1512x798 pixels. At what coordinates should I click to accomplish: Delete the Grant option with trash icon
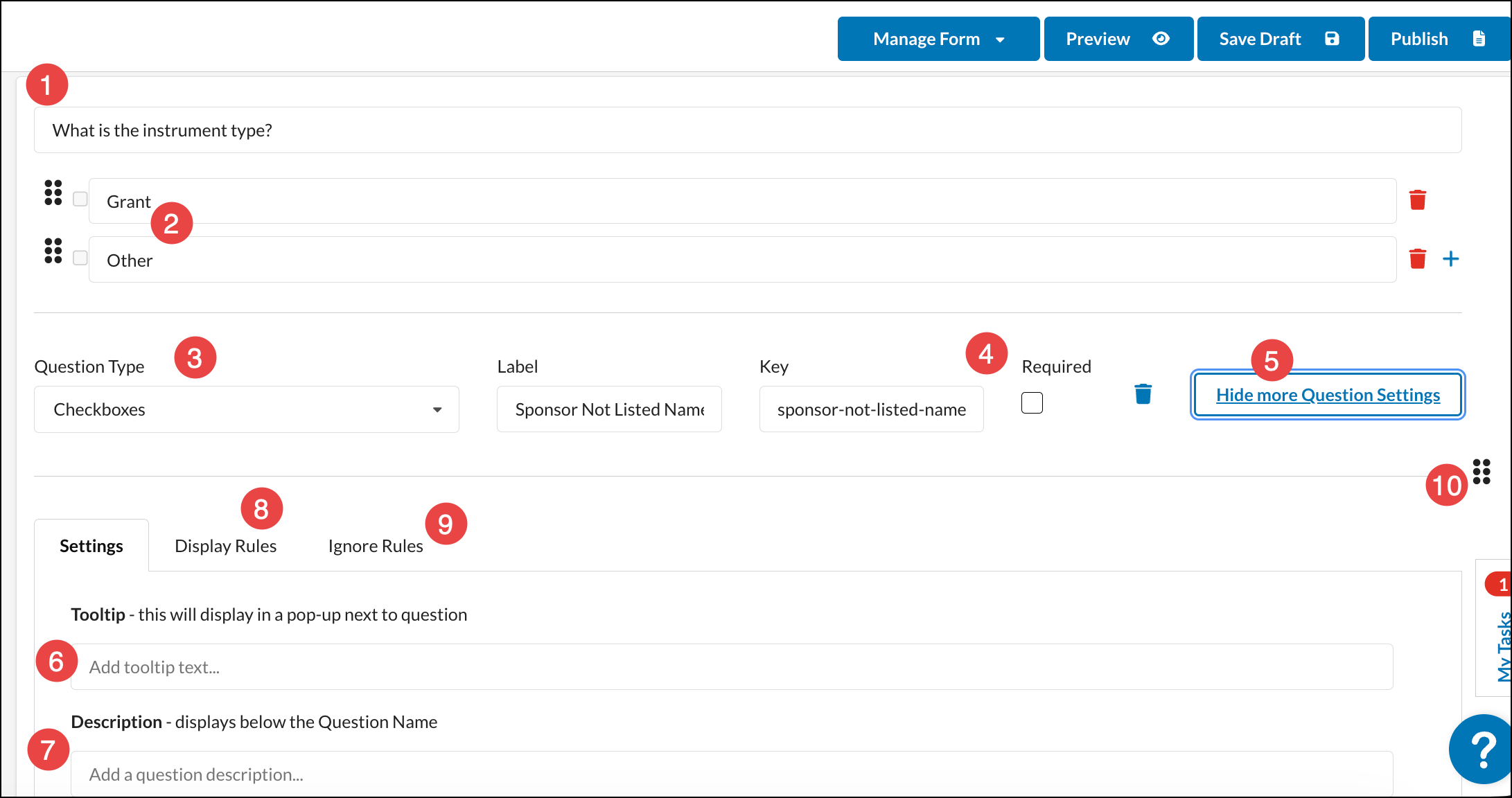pos(1418,200)
